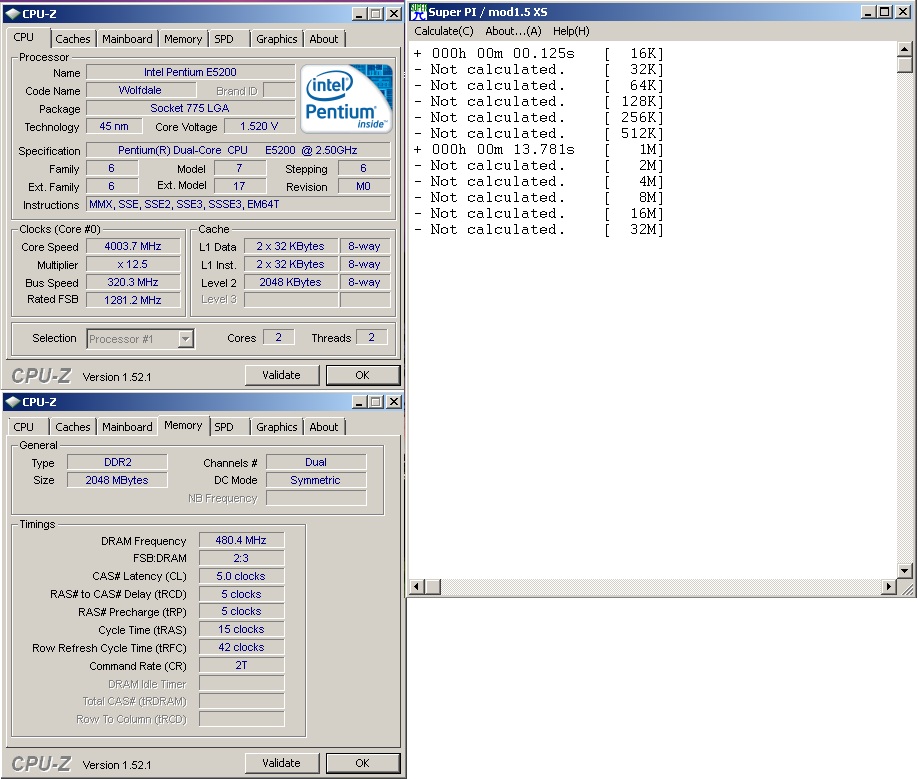Screen dimensions: 918x779
Task: Open Caches tab in top CPU-Z window
Action: point(73,39)
